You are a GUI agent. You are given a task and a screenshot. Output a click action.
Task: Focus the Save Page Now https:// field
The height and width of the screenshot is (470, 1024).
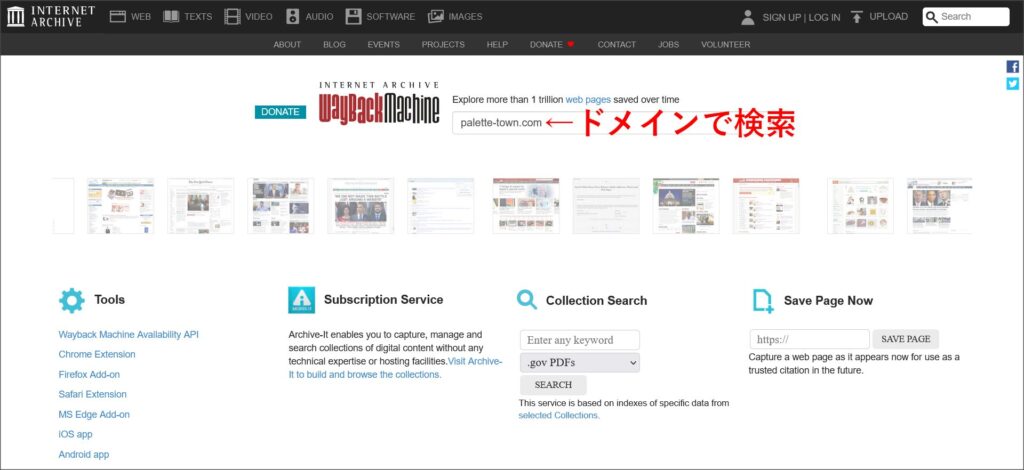click(809, 339)
